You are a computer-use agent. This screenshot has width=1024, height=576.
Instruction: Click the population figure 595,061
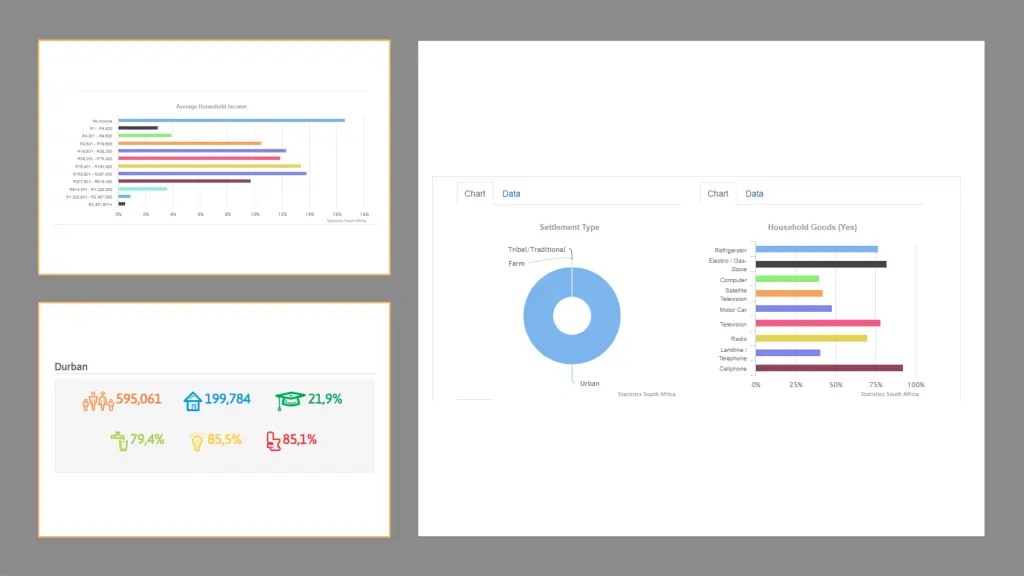click(x=139, y=399)
